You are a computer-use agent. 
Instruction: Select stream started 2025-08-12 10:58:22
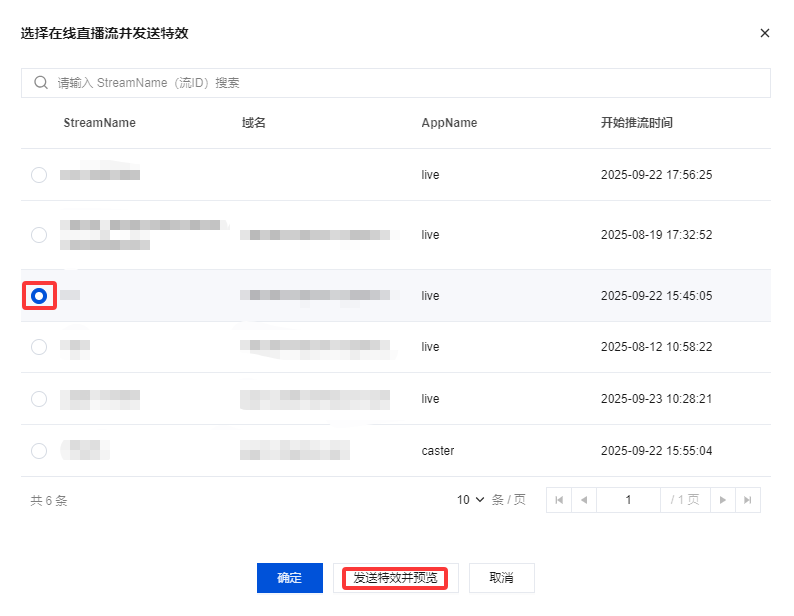point(39,347)
